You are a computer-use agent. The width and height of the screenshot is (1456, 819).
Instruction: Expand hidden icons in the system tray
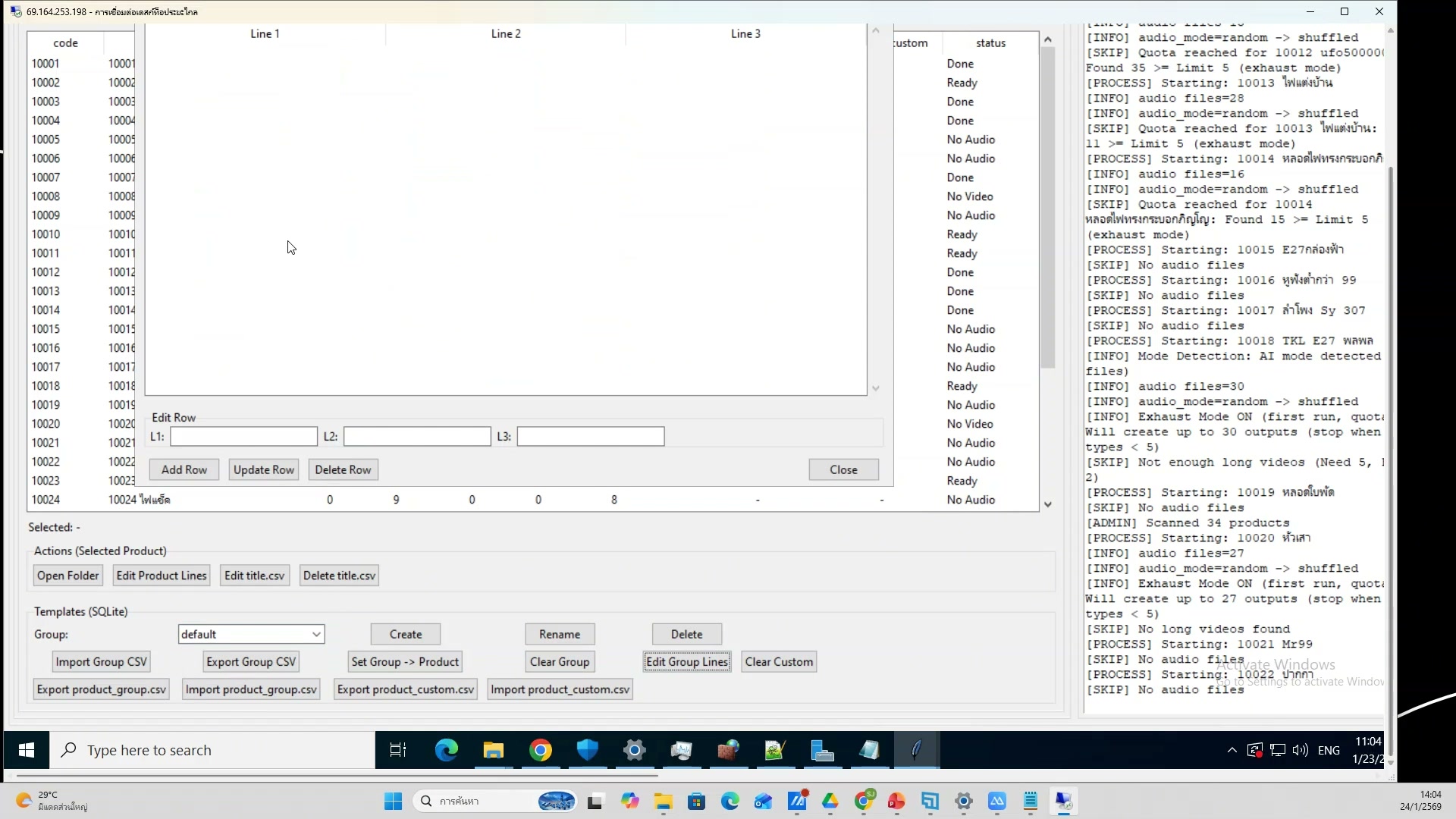(1231, 750)
